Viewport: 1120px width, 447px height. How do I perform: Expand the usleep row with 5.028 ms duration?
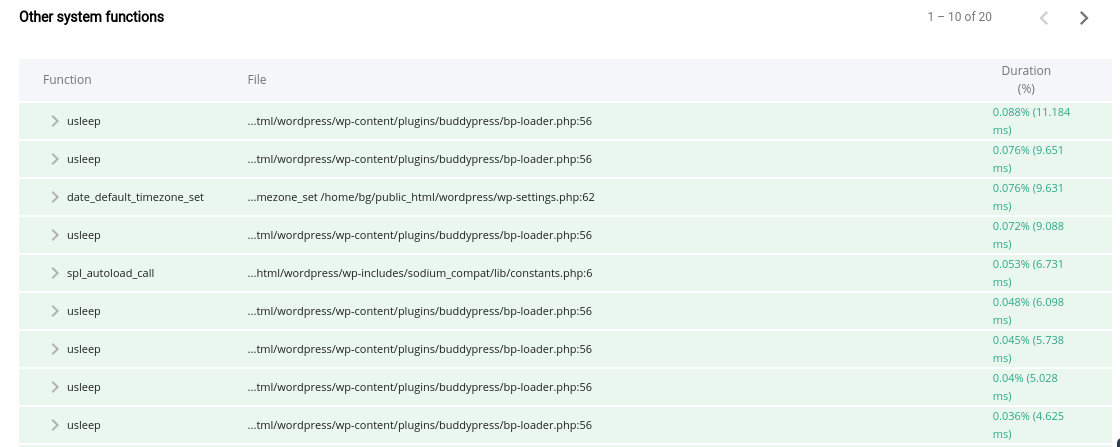coord(54,387)
